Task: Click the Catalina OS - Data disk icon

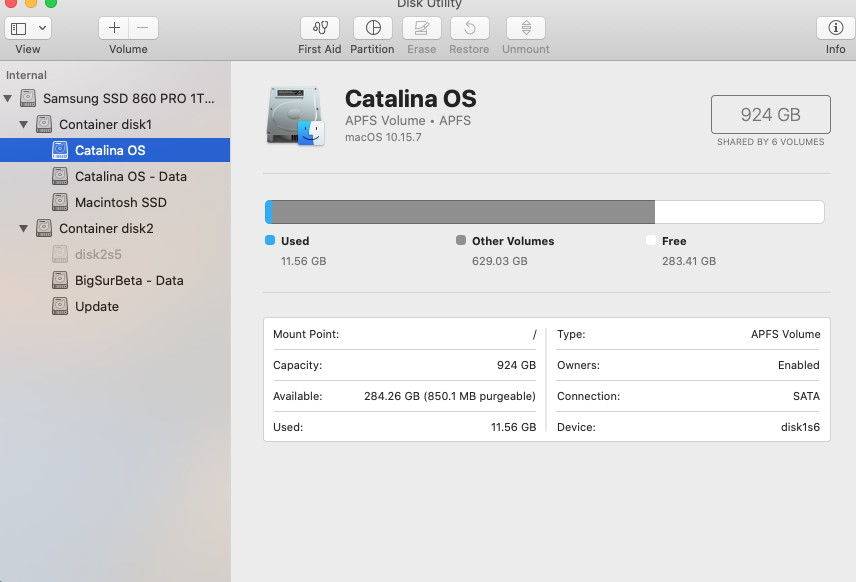Action: pos(60,176)
